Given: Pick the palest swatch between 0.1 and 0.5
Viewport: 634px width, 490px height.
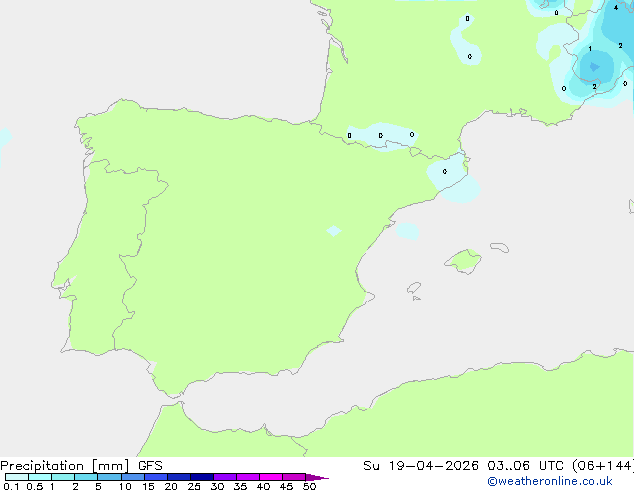Looking at the screenshot, I should (17, 477).
